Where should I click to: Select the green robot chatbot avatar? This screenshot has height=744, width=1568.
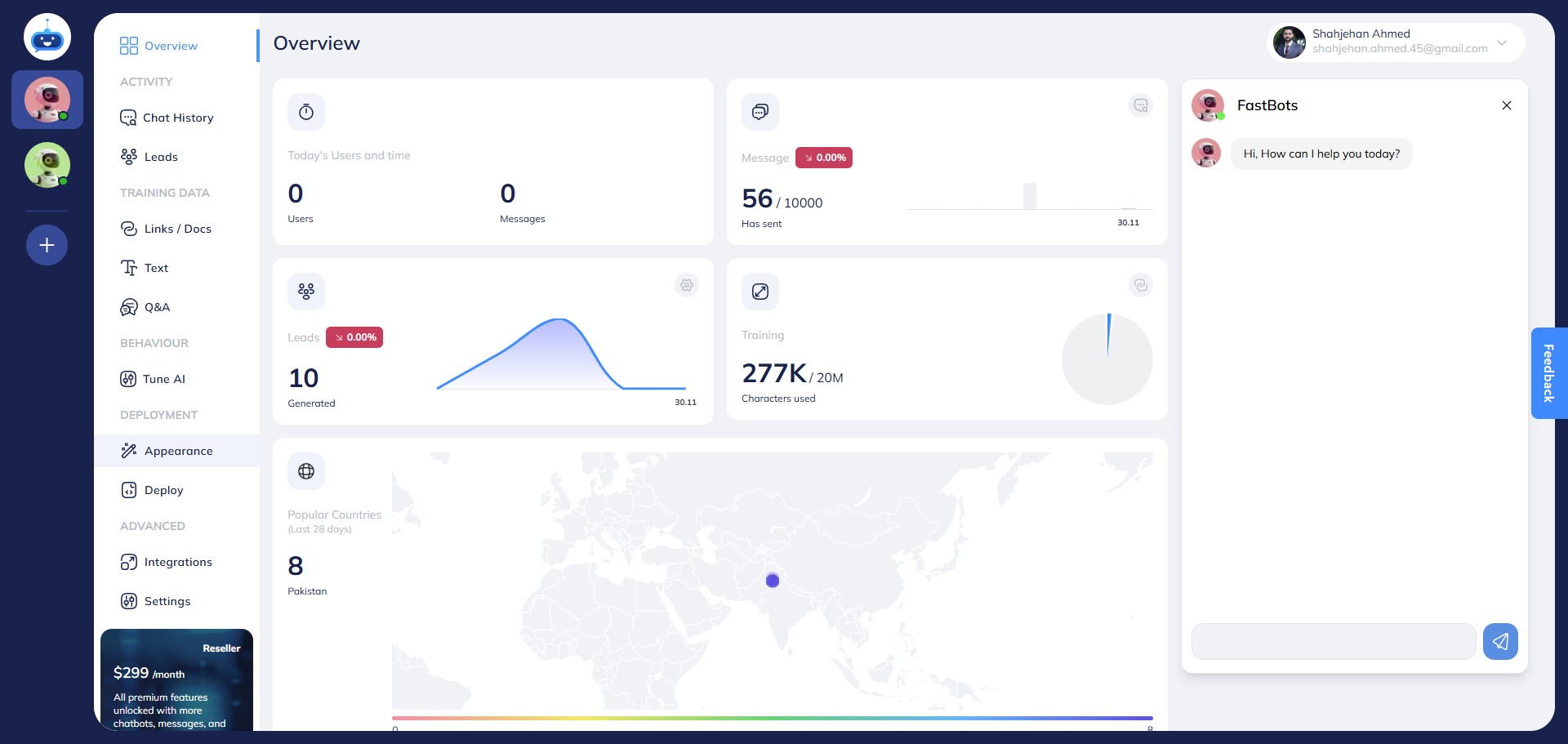[47, 165]
